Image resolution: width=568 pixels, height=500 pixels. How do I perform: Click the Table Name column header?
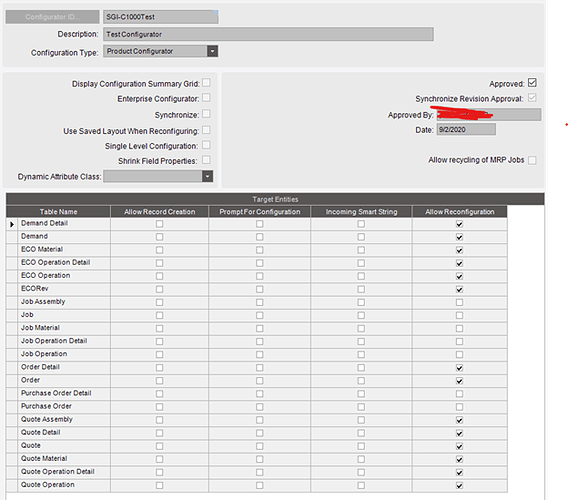tap(58, 212)
